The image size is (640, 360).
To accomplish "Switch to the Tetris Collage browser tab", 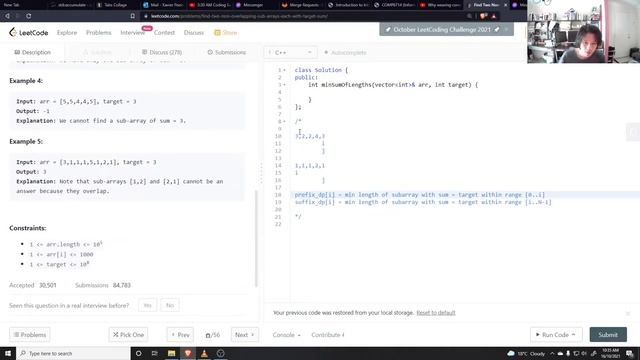I will (113, 5).
